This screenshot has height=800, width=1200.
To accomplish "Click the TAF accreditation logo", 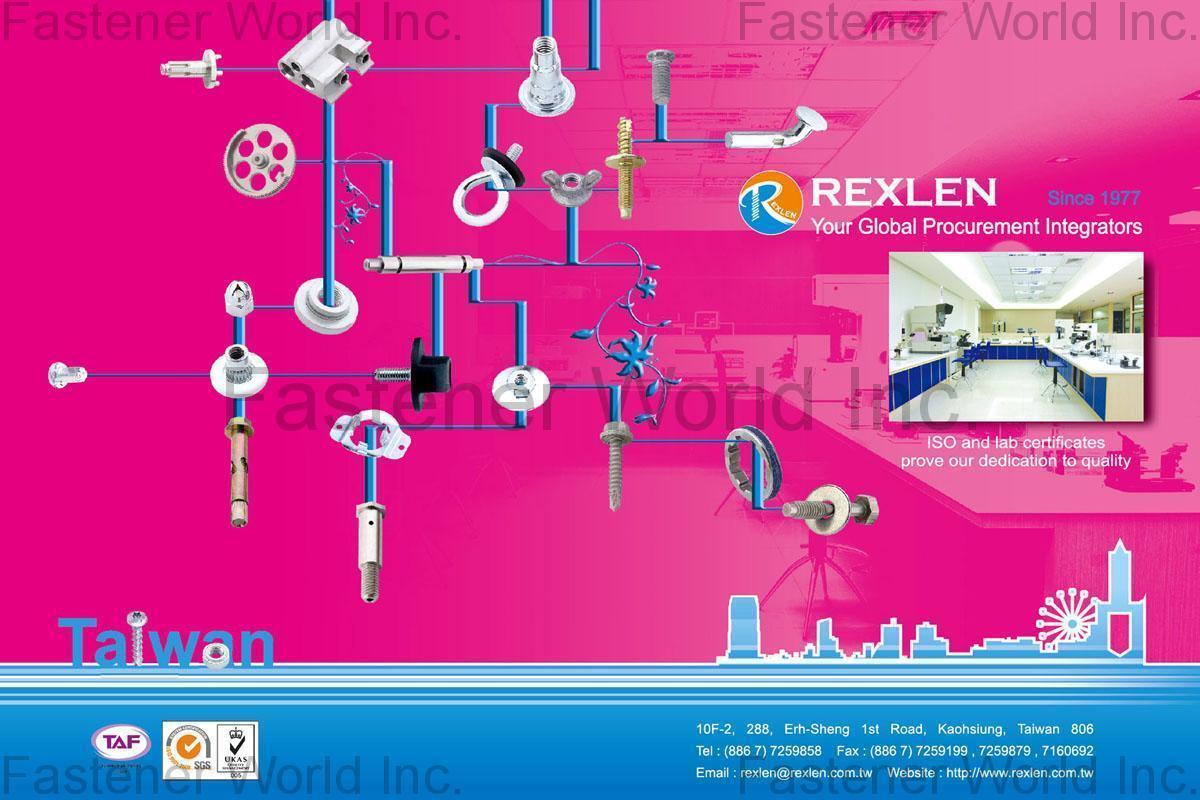I will coord(121,742).
